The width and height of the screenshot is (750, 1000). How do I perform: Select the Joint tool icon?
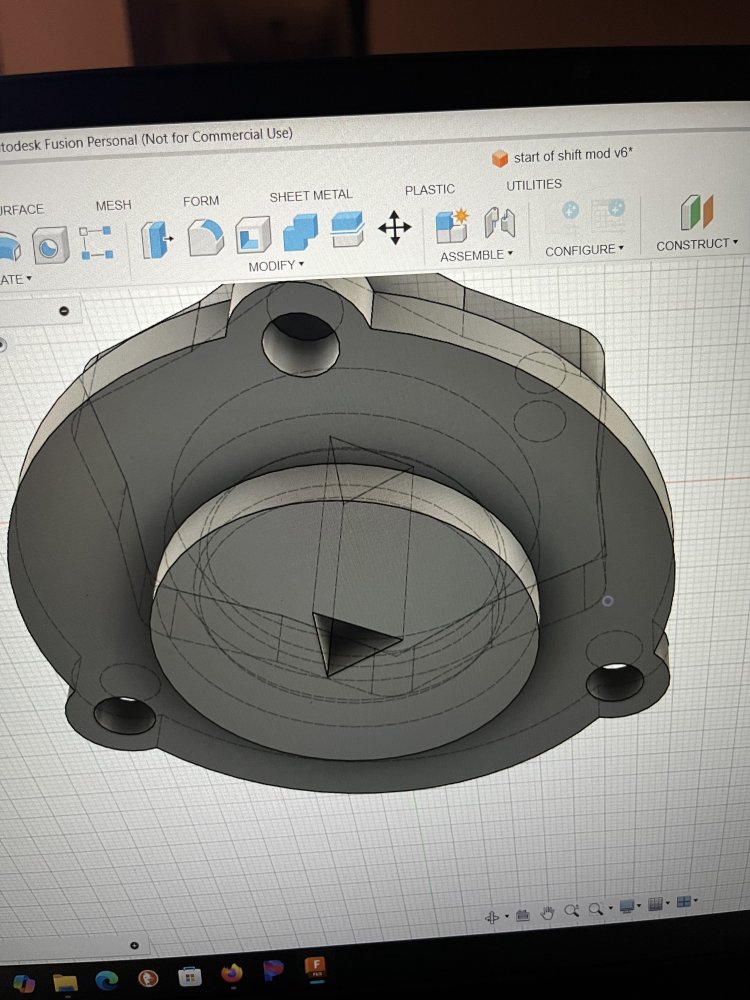(x=499, y=222)
